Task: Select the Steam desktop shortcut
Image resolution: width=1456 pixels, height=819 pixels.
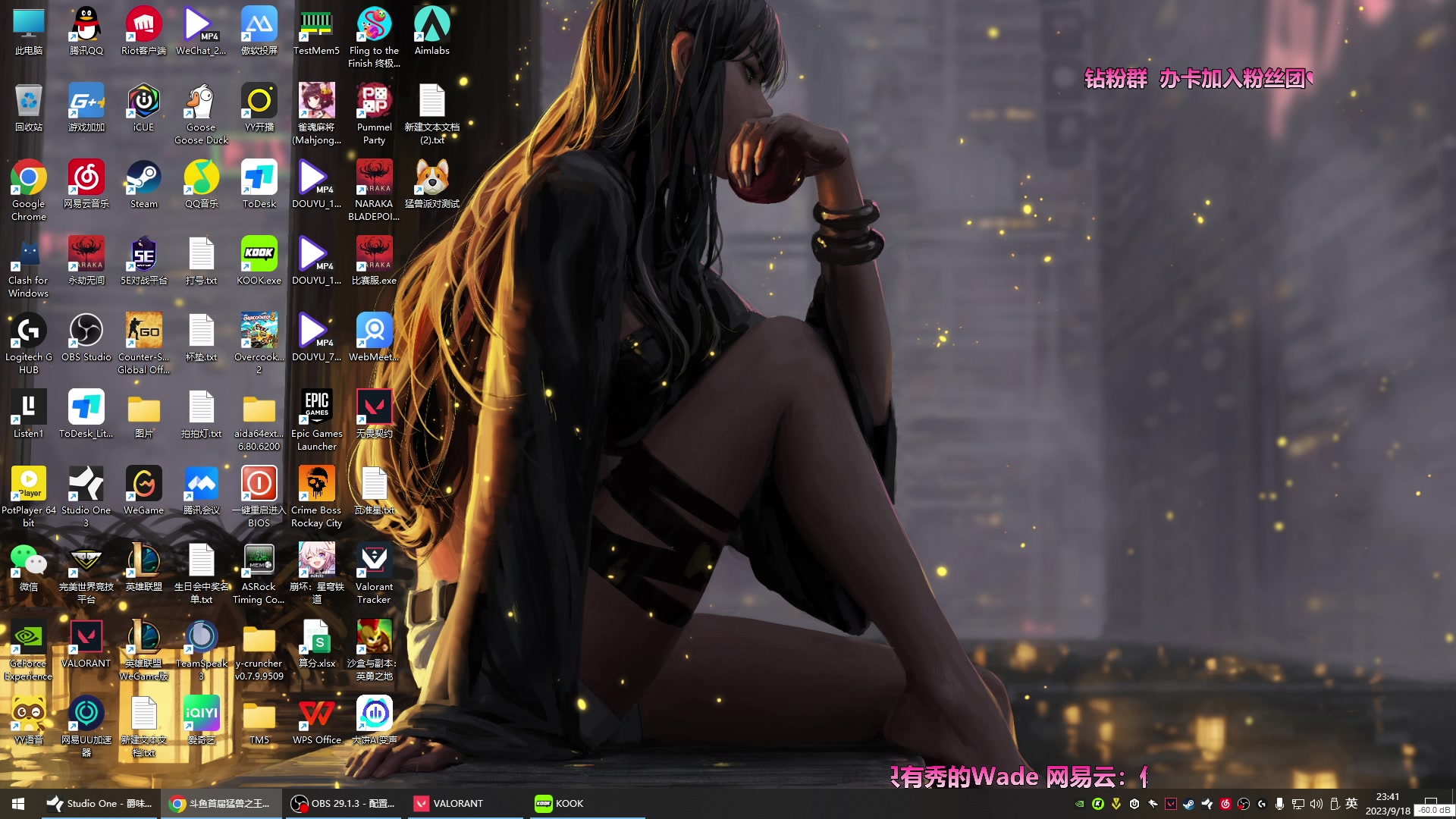Action: pyautogui.click(x=144, y=184)
